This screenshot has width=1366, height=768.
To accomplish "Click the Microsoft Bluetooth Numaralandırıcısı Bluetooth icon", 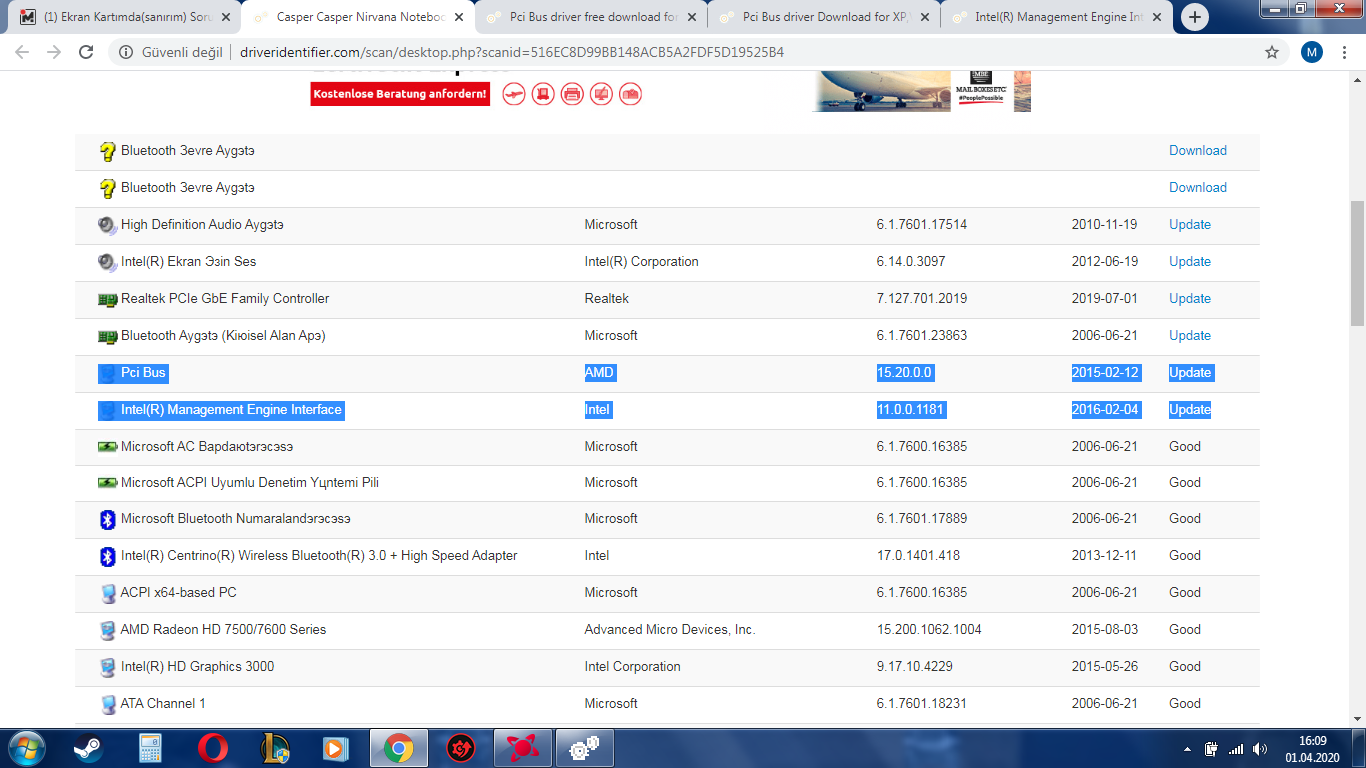I will (108, 519).
